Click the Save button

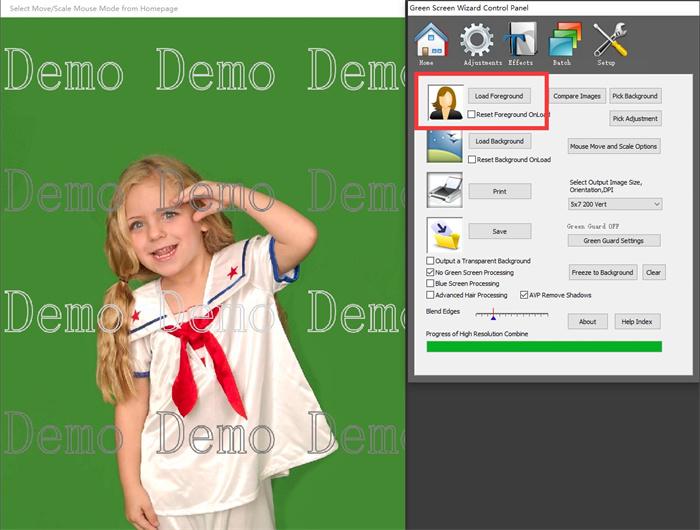tap(500, 231)
